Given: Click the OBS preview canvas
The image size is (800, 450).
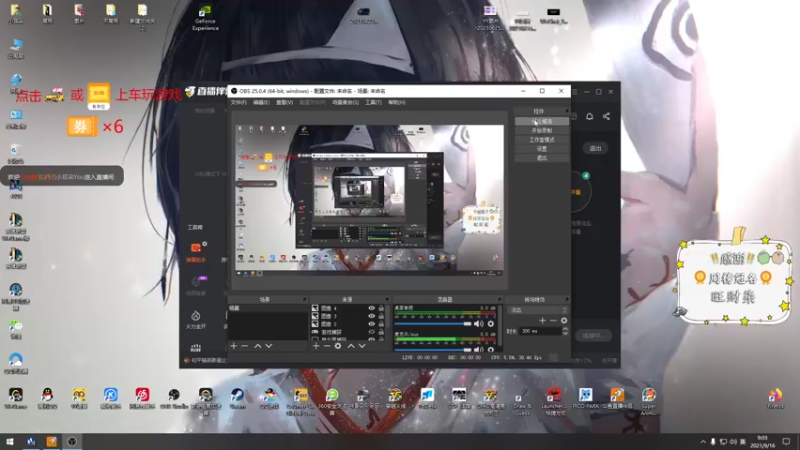Looking at the screenshot, I should click(369, 201).
